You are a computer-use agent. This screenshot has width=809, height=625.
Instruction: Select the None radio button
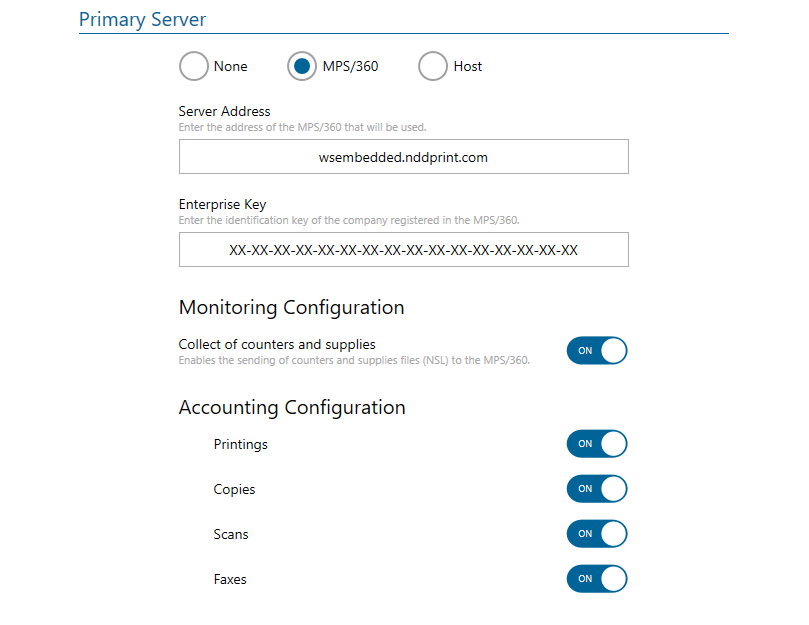194,67
